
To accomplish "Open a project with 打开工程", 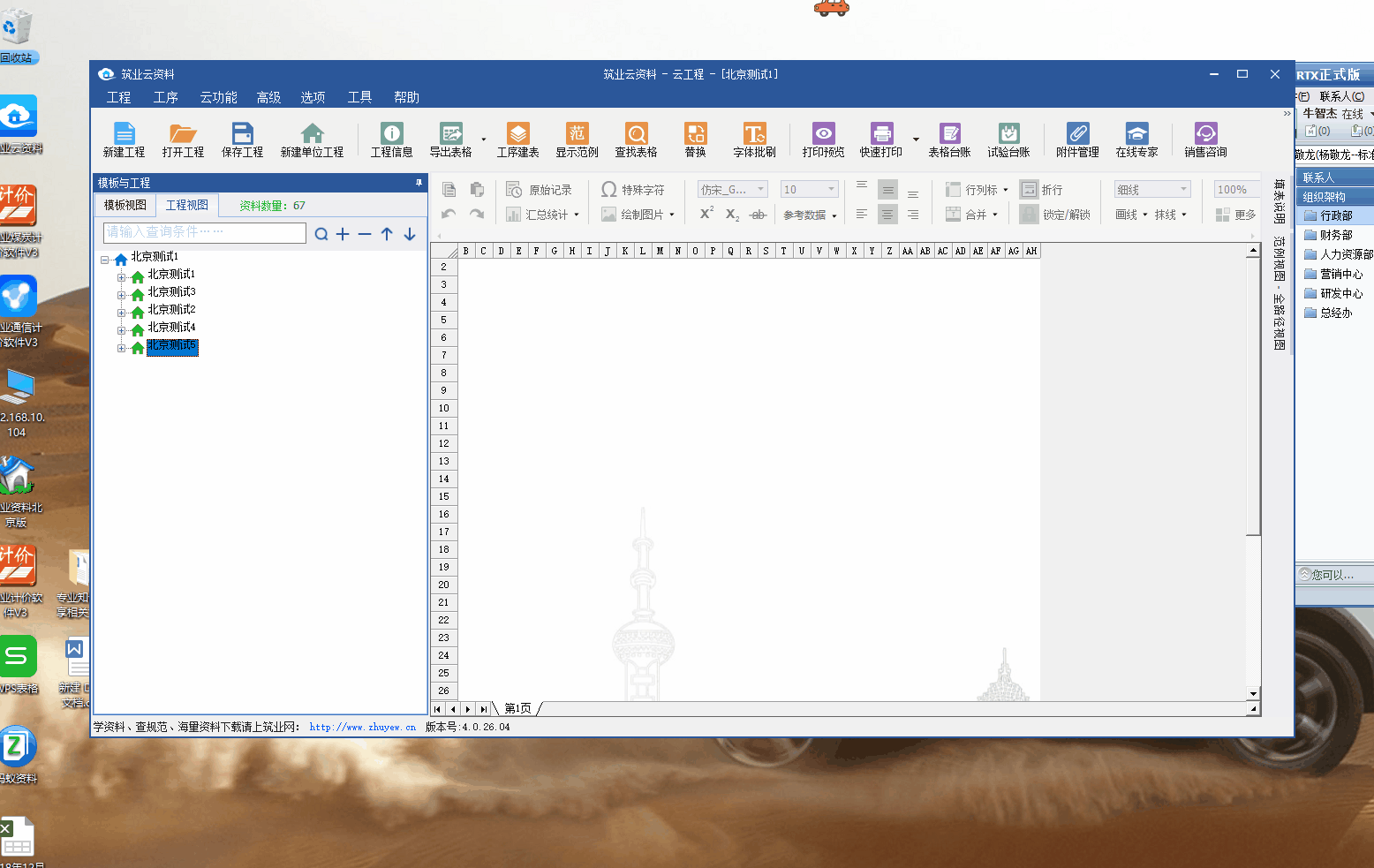I will point(183,140).
